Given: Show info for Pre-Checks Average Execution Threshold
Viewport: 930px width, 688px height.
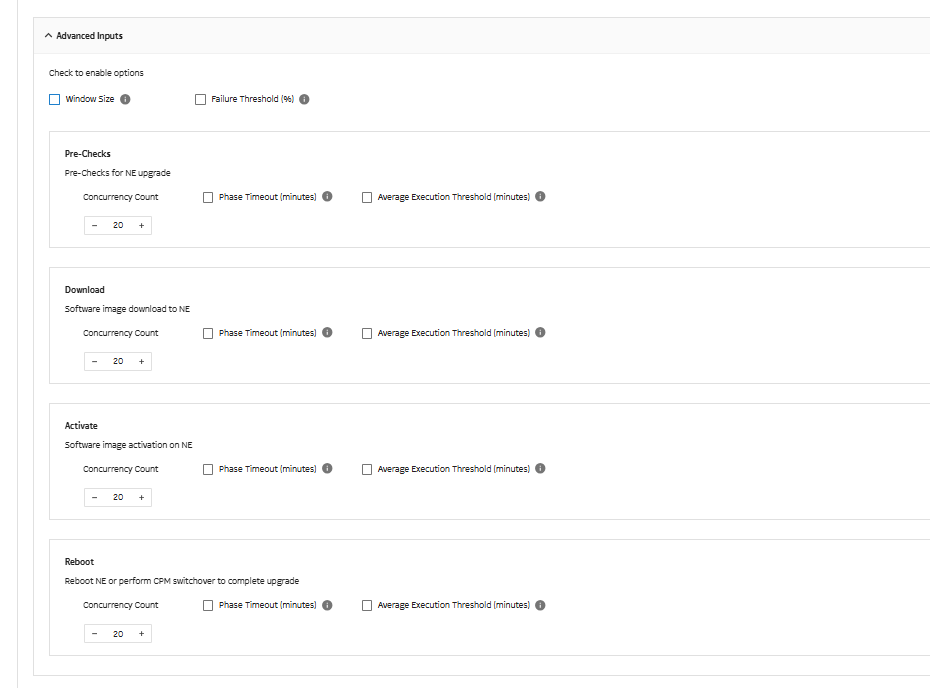Looking at the screenshot, I should (x=540, y=197).
